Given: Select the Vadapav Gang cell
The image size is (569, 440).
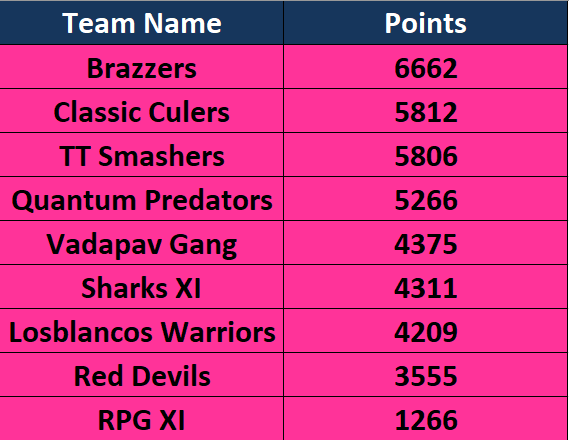Looking at the screenshot, I should pyautogui.click(x=142, y=243).
